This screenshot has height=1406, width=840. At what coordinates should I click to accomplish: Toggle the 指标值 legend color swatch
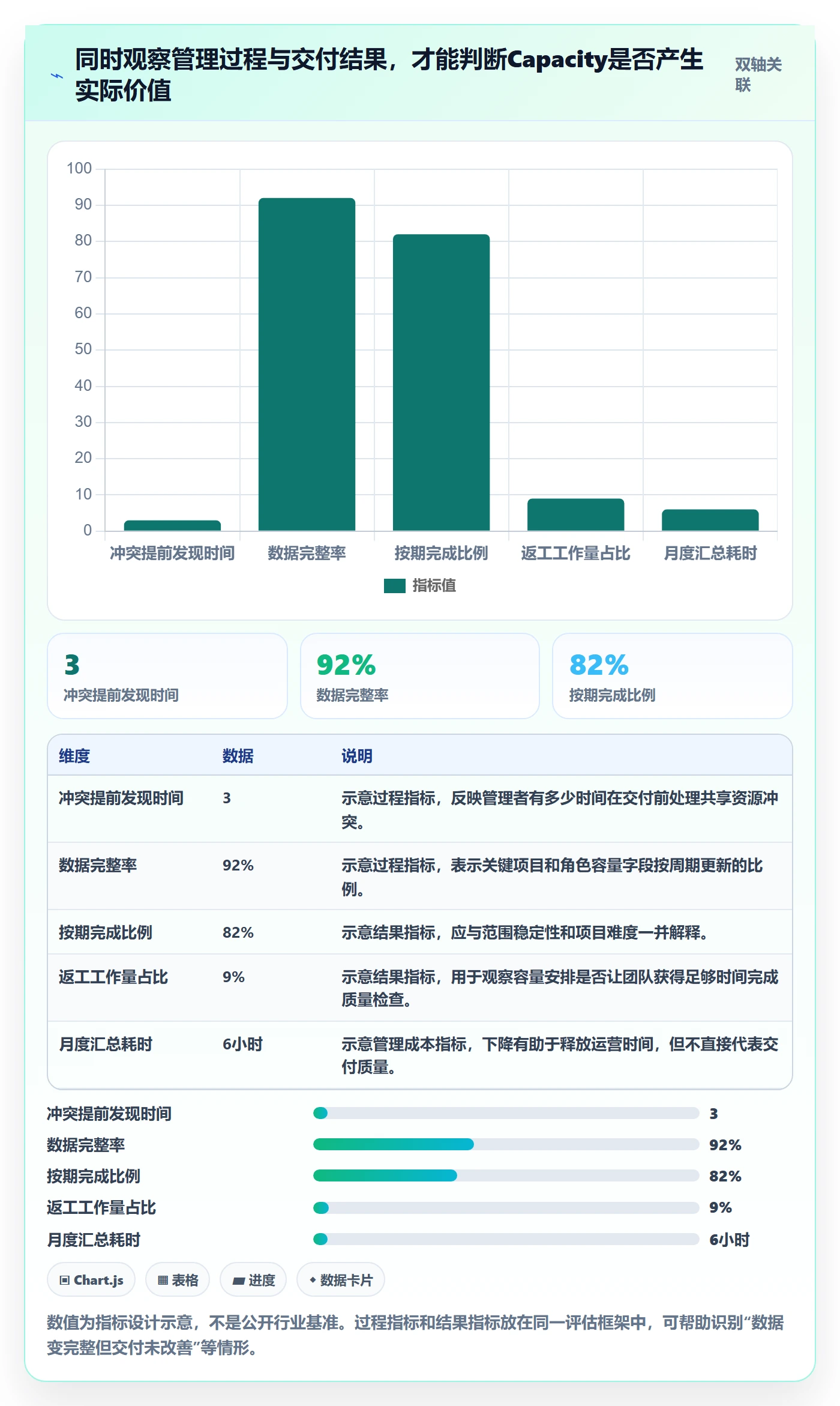pyautogui.click(x=395, y=586)
